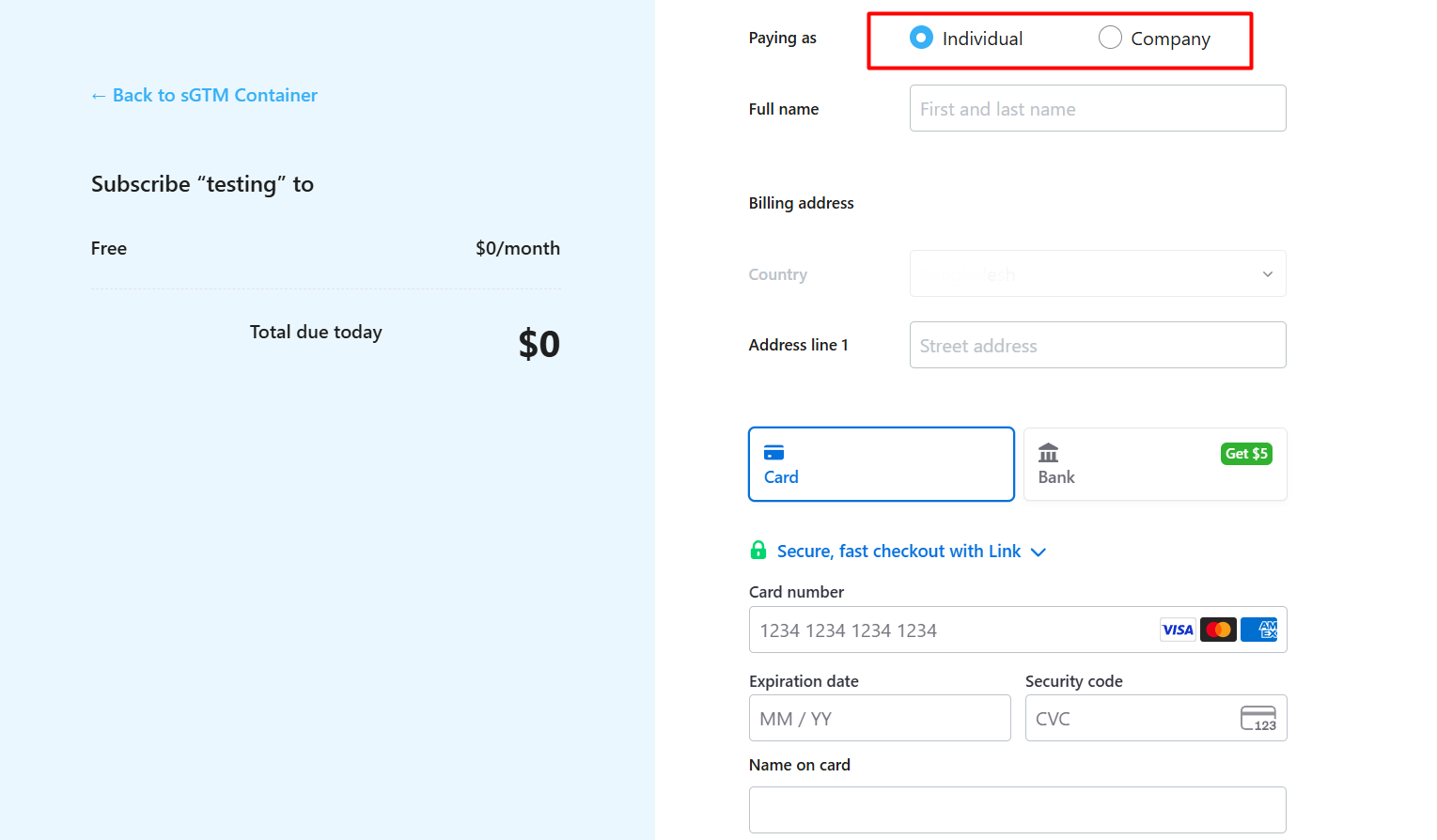
Task: Click the American Express logo icon
Action: 1258,630
